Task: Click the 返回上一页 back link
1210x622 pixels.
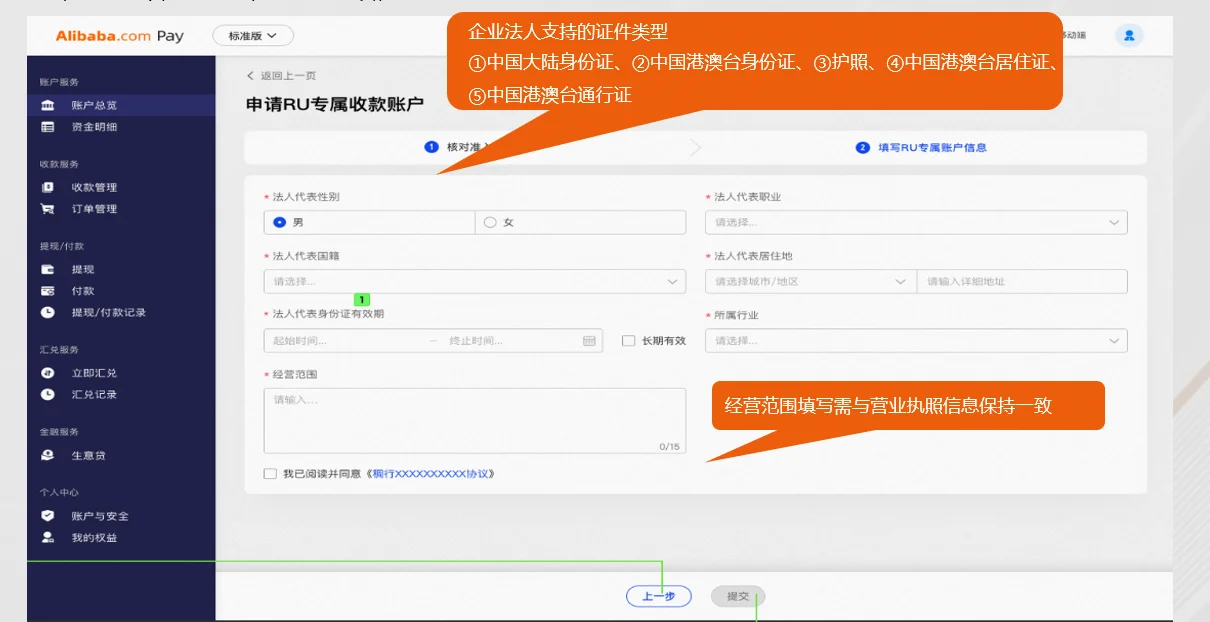Action: (282, 76)
